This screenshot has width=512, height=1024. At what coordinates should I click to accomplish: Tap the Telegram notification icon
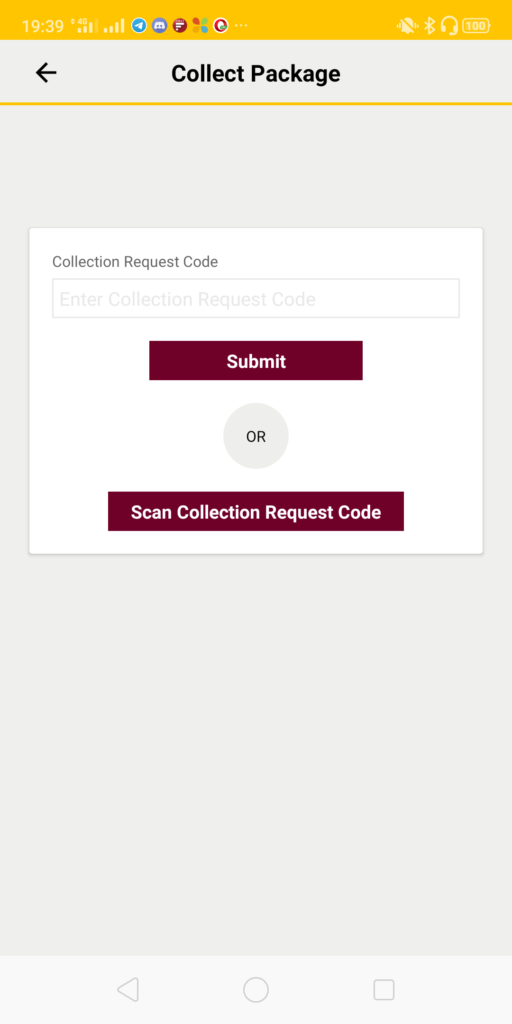[138, 25]
